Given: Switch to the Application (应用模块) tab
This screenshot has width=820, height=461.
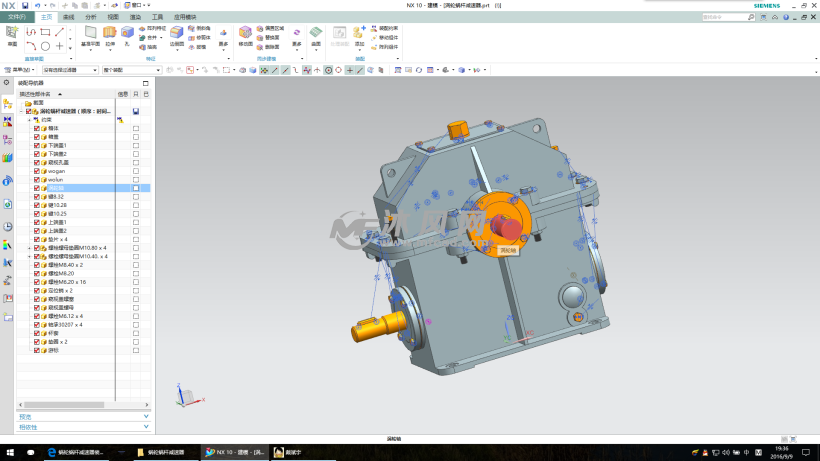Looking at the screenshot, I should [x=185, y=17].
